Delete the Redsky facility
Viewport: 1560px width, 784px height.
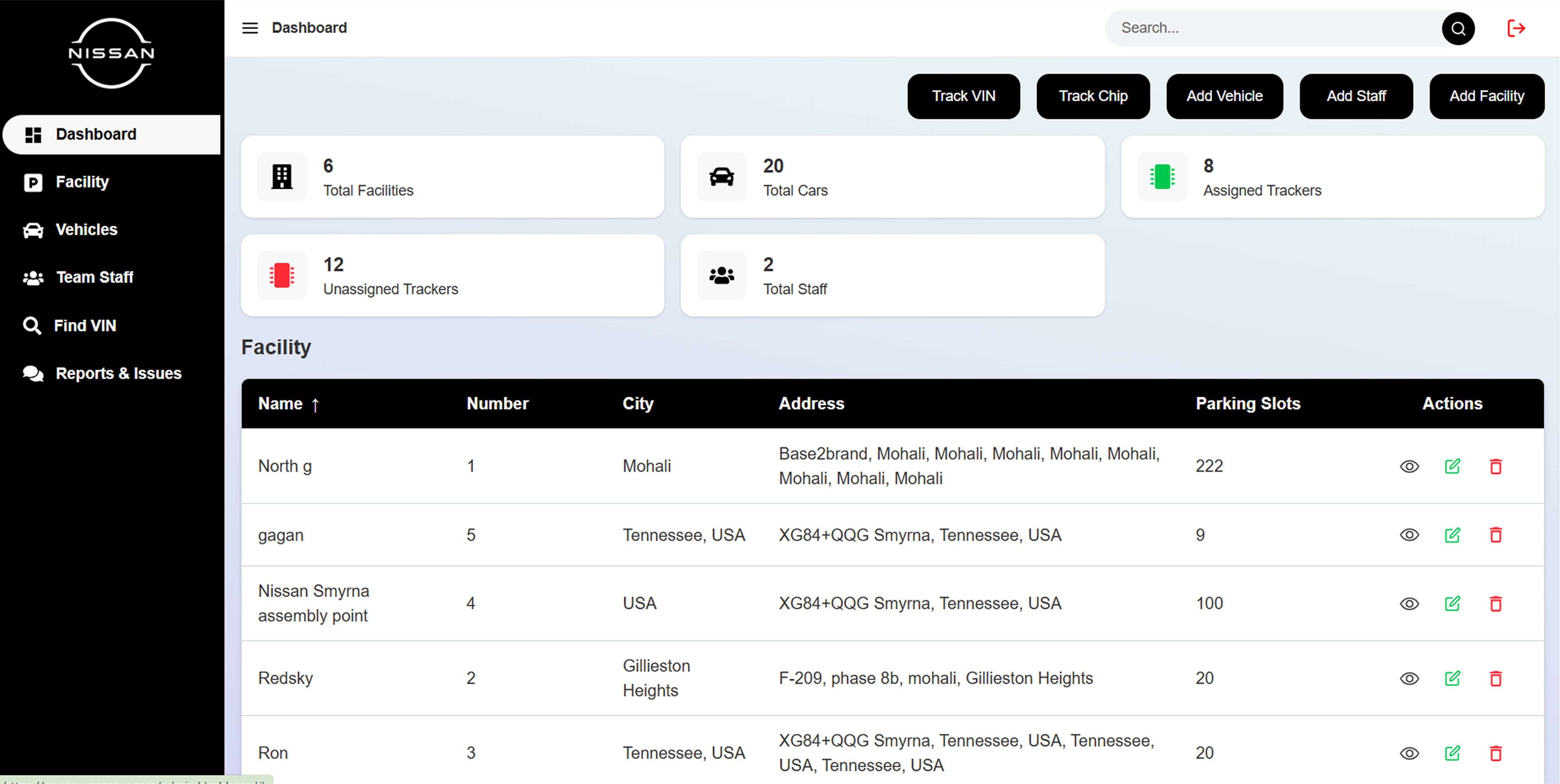pos(1495,679)
